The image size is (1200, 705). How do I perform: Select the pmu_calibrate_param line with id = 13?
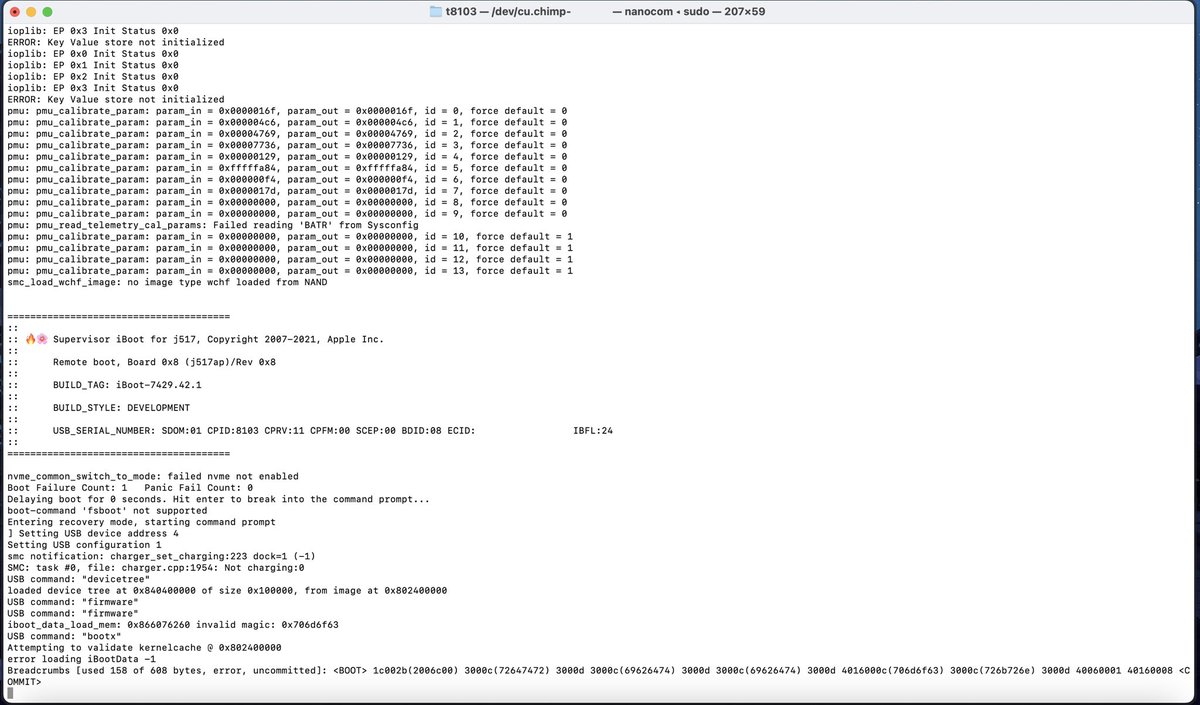pos(290,271)
